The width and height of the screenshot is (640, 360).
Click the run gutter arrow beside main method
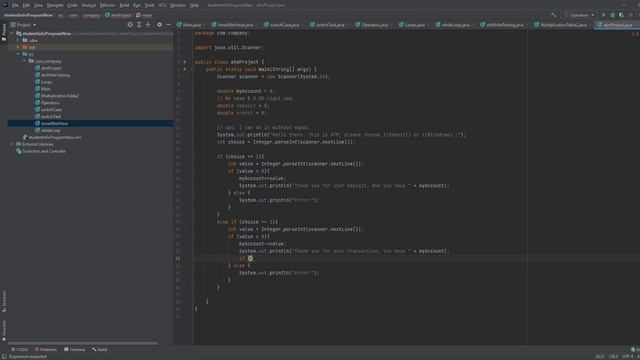[185, 69]
